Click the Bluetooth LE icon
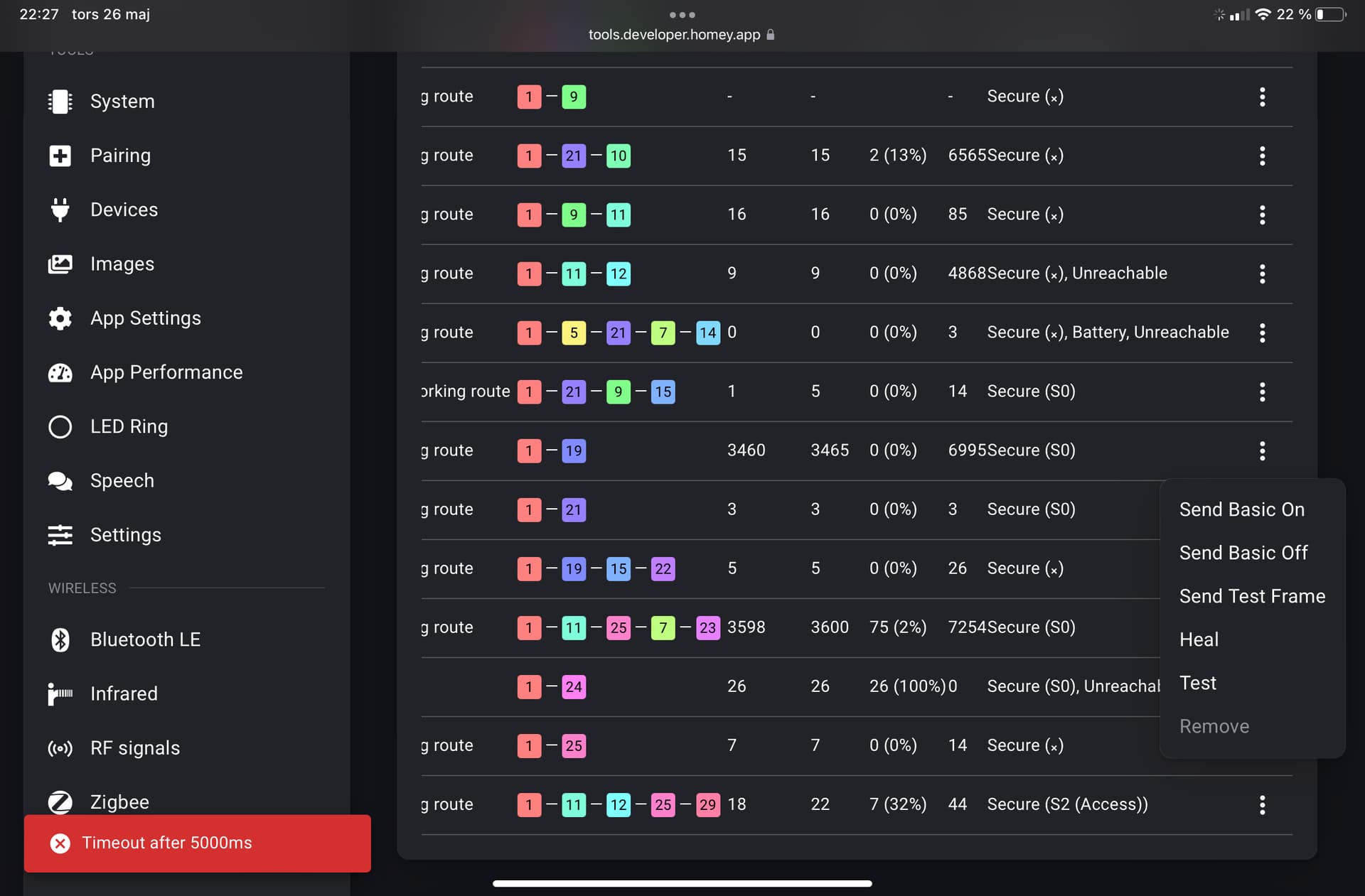Screen dimensions: 1365x896 (60, 639)
